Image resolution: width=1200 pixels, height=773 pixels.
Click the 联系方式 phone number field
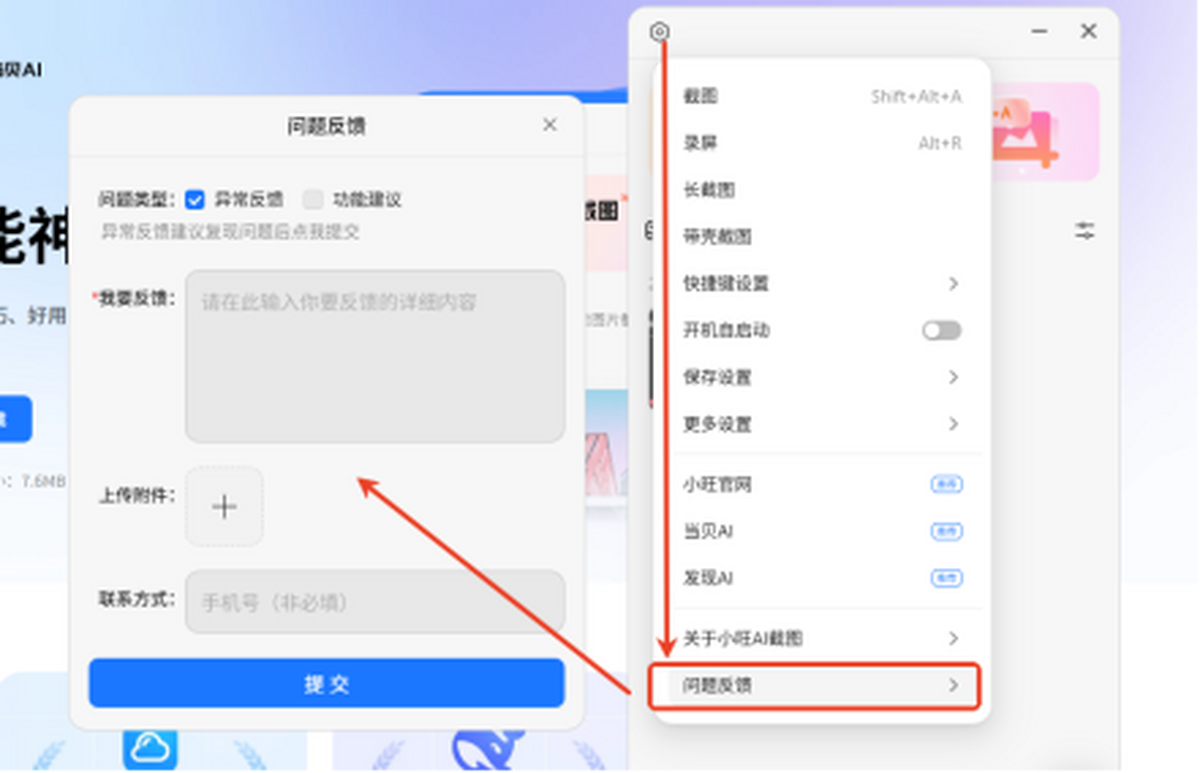pyautogui.click(x=375, y=602)
